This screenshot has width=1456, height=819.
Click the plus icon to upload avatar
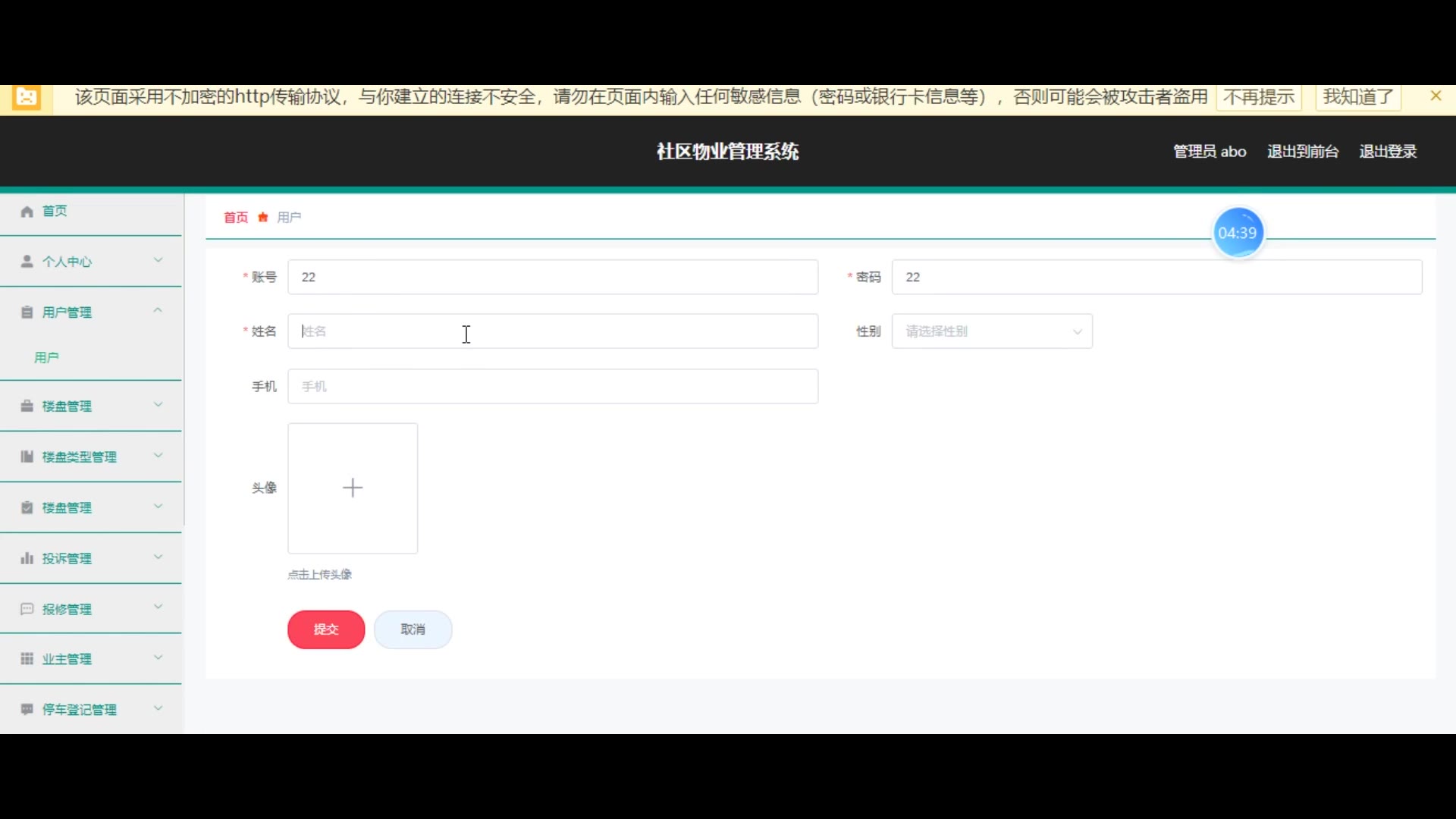(353, 488)
